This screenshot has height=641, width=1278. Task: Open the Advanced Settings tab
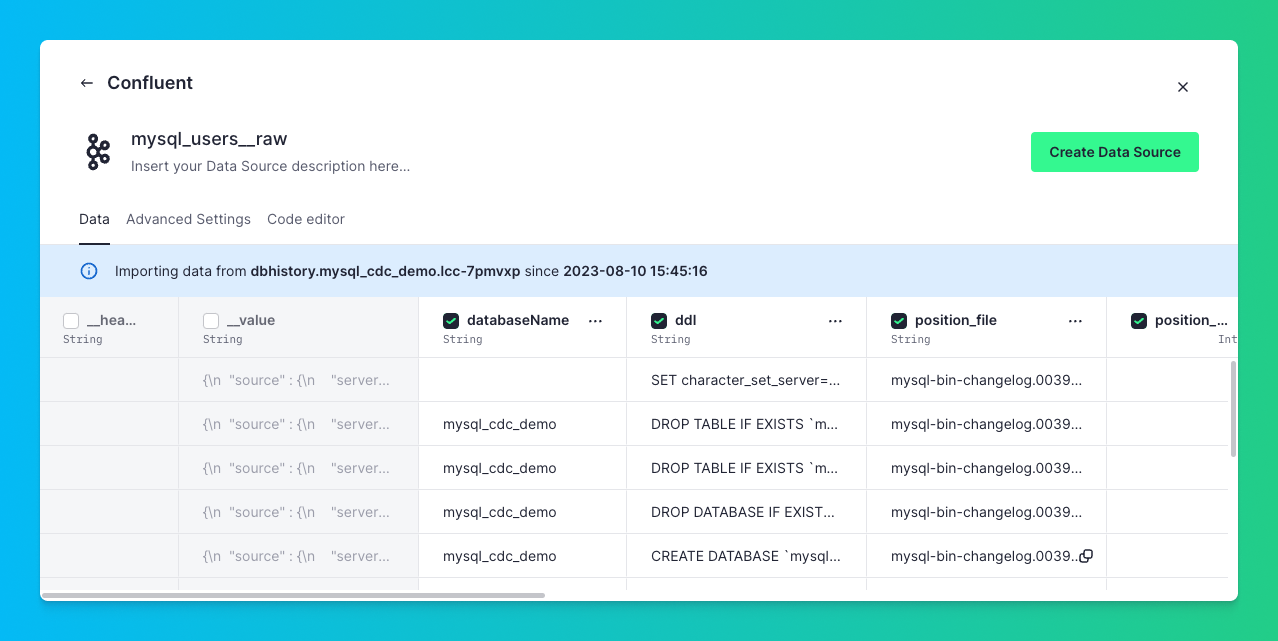click(x=188, y=219)
